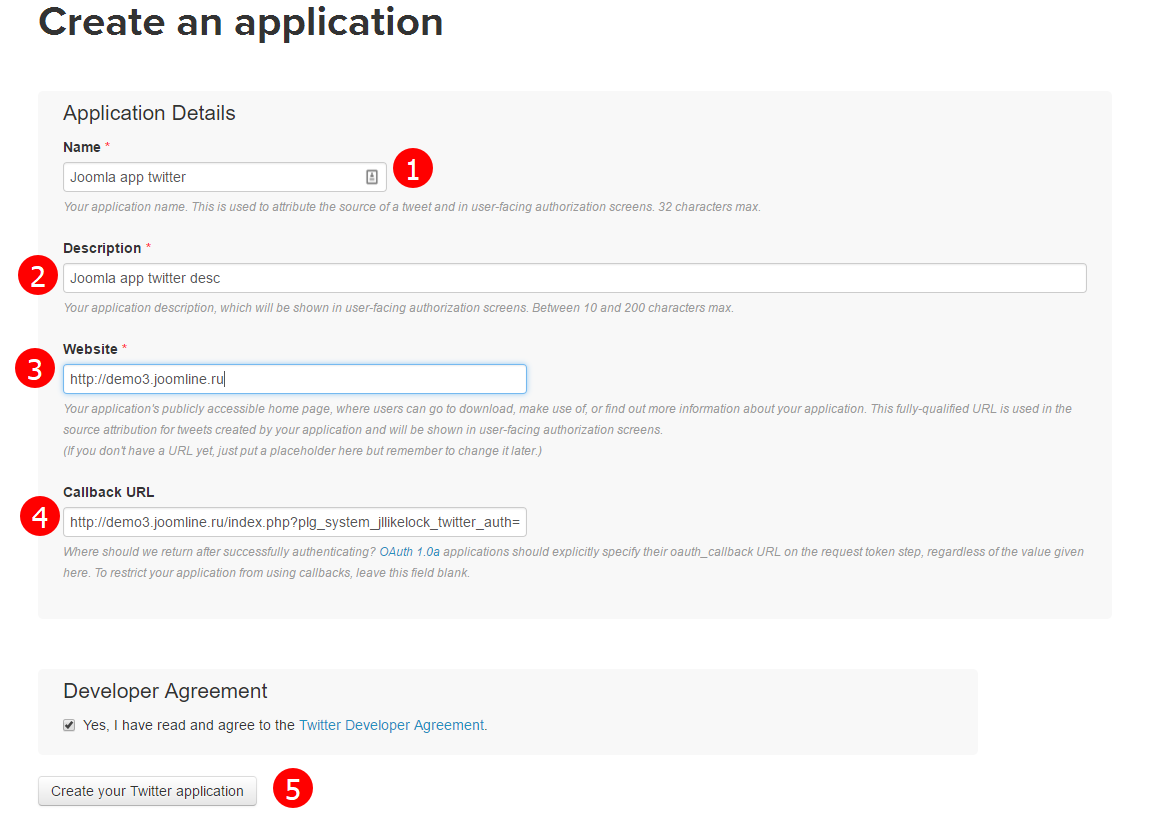Click Create your Twitter application button
This screenshot has width=1169, height=828.
point(148,791)
